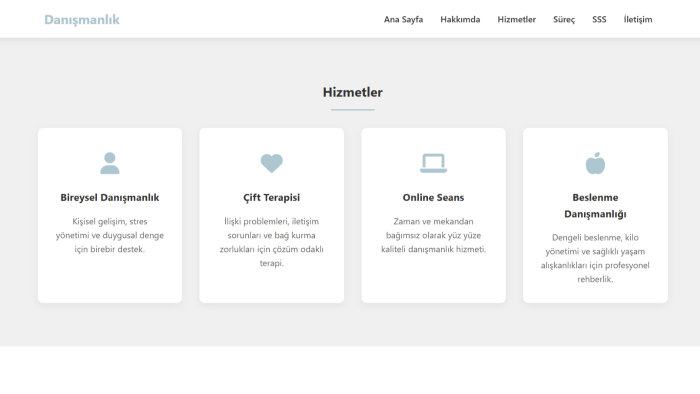Select the Beslenme Danışmanlığı card title

point(595,206)
